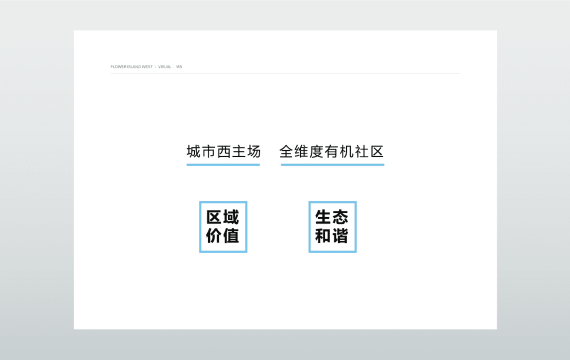Click the heading 城市西主场
The height and width of the screenshot is (360, 570).
tap(223, 152)
